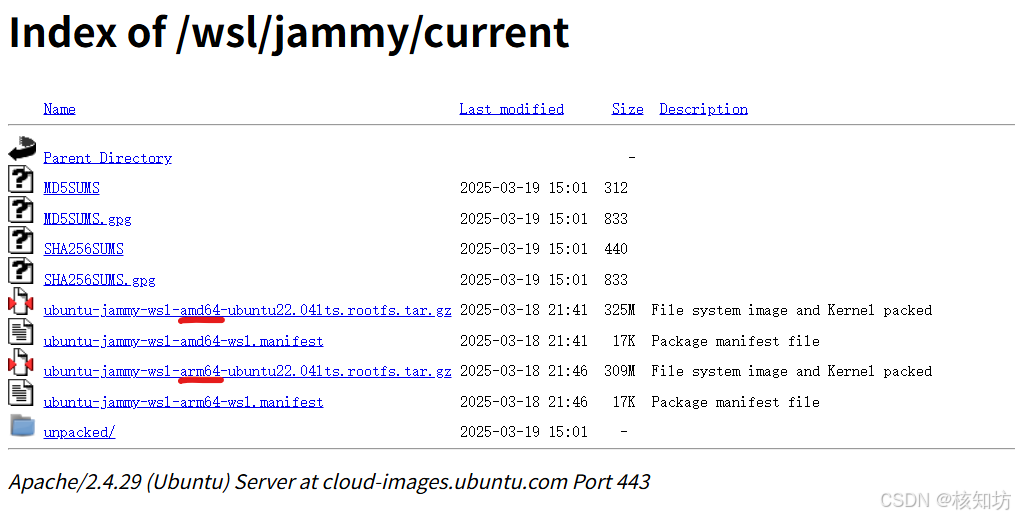Viewport: 1015px width, 518px height.
Task: Click the description text of the amd64 rootfs row
Action: (792, 310)
